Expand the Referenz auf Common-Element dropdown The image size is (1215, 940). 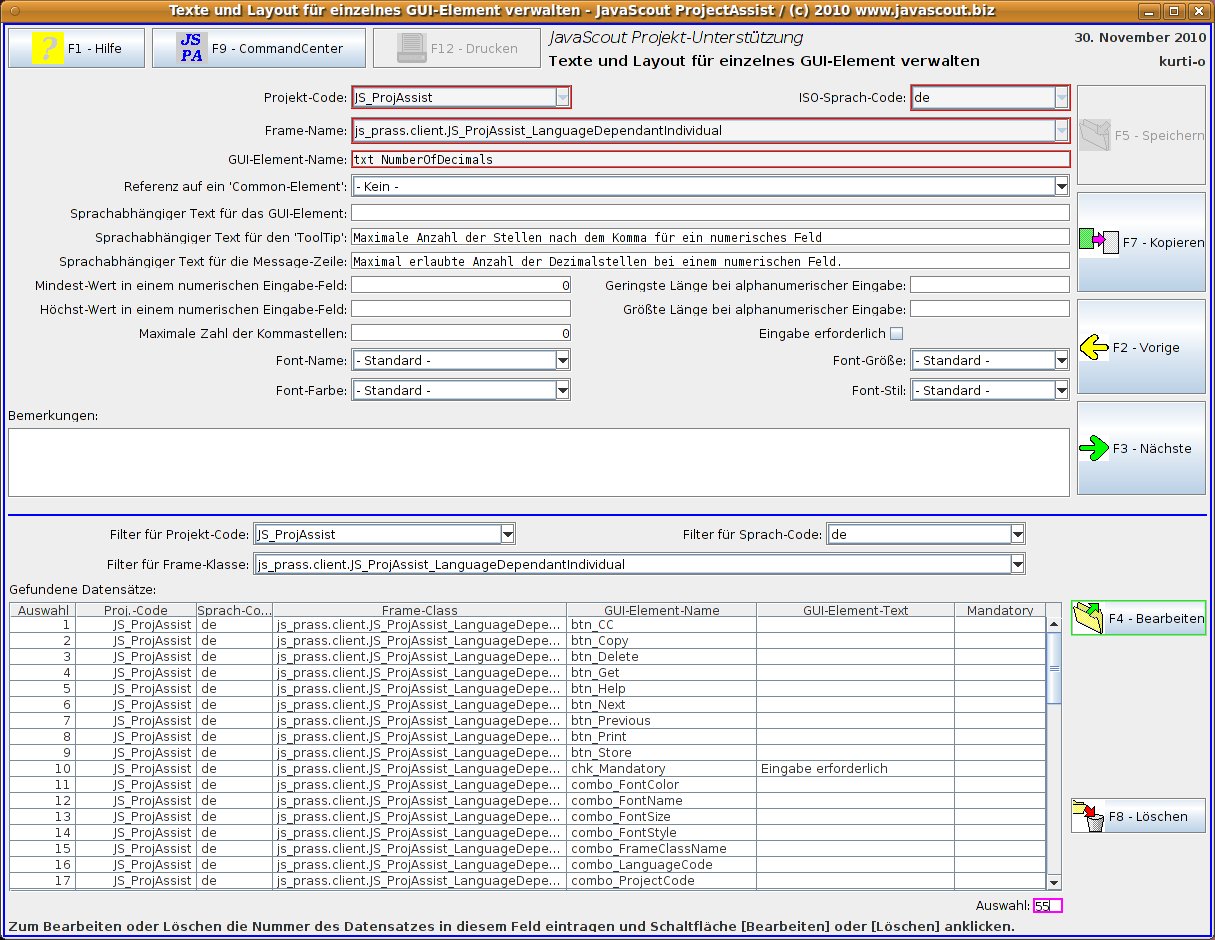1061,187
